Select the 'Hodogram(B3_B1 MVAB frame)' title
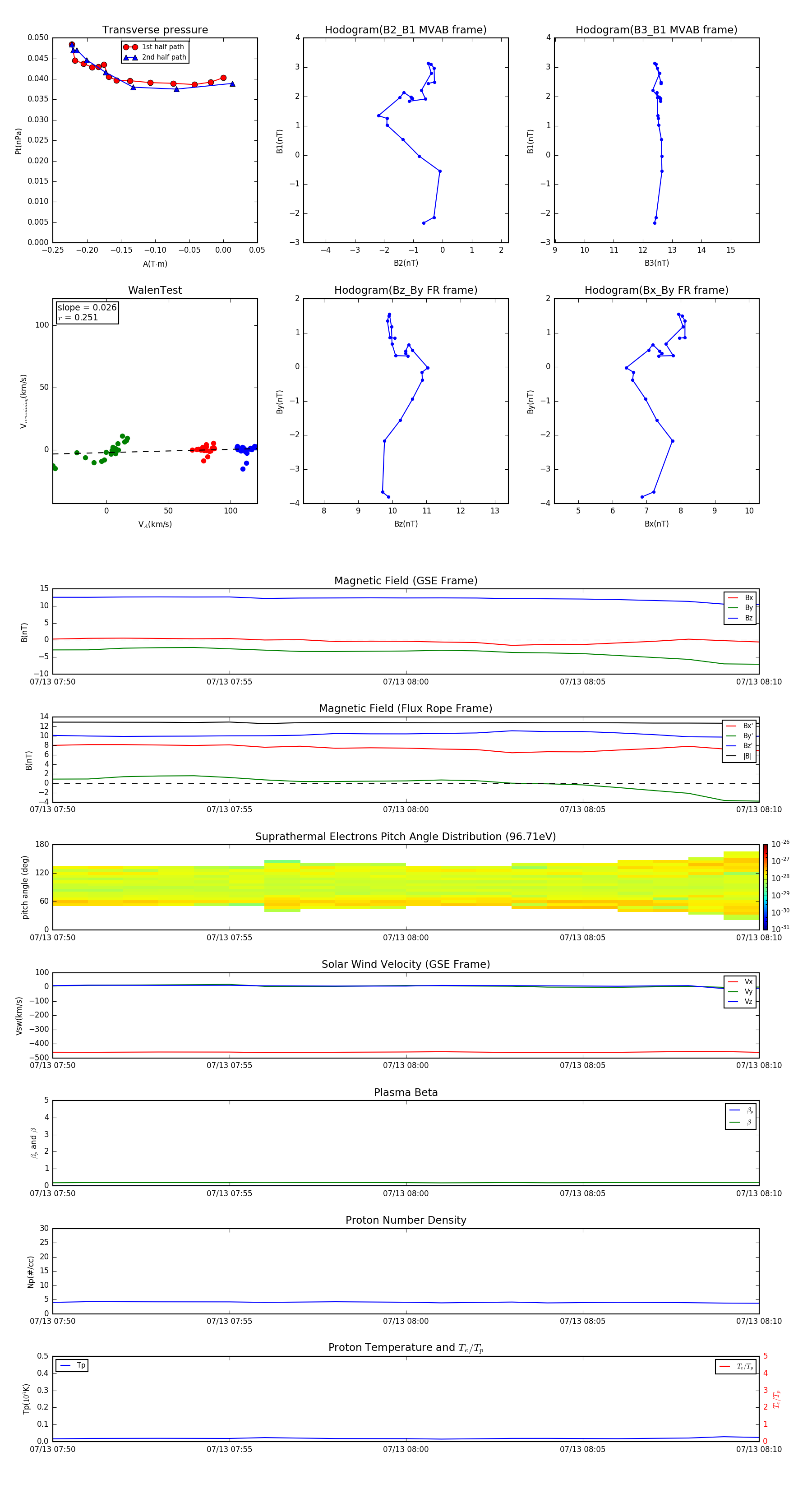The height and width of the screenshot is (1489, 812). tap(656, 30)
